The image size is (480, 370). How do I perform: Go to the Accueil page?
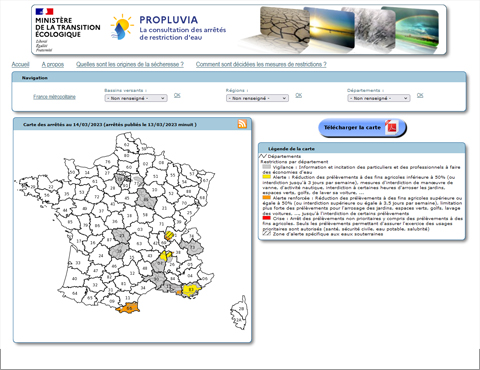click(20, 64)
